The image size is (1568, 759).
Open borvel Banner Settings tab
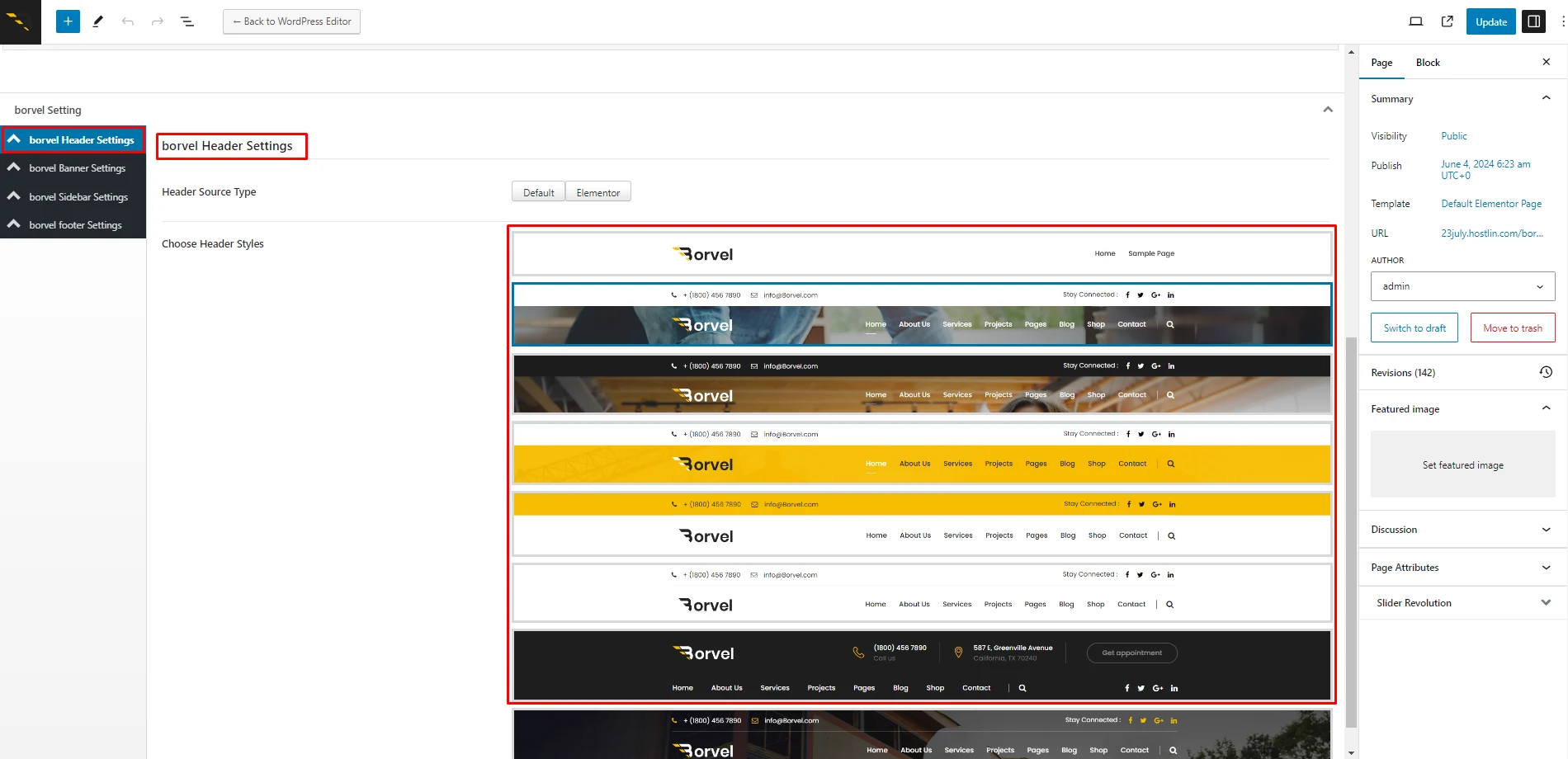(x=77, y=168)
